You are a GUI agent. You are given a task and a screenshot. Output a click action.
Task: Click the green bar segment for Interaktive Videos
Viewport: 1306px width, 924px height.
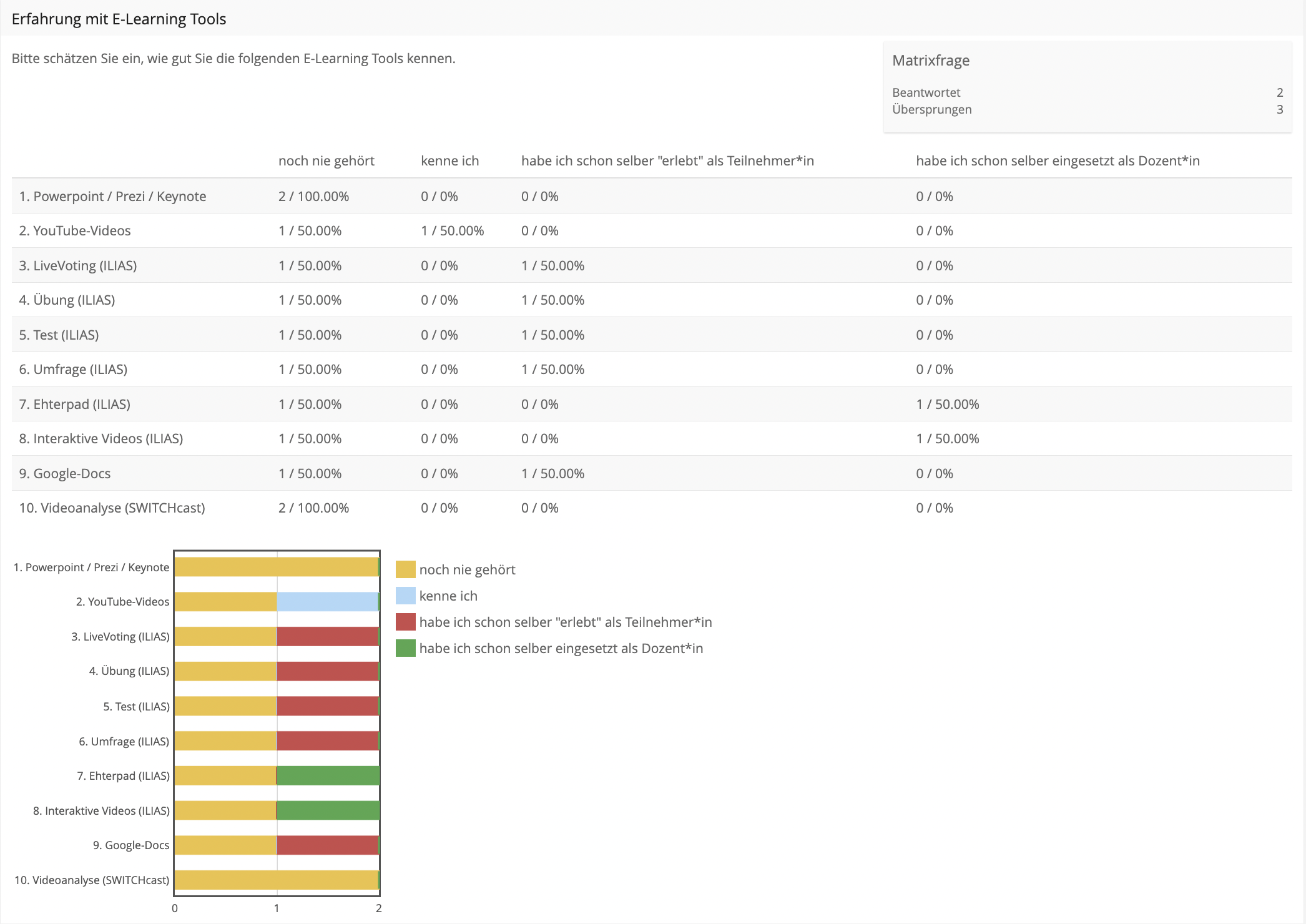coord(328,810)
